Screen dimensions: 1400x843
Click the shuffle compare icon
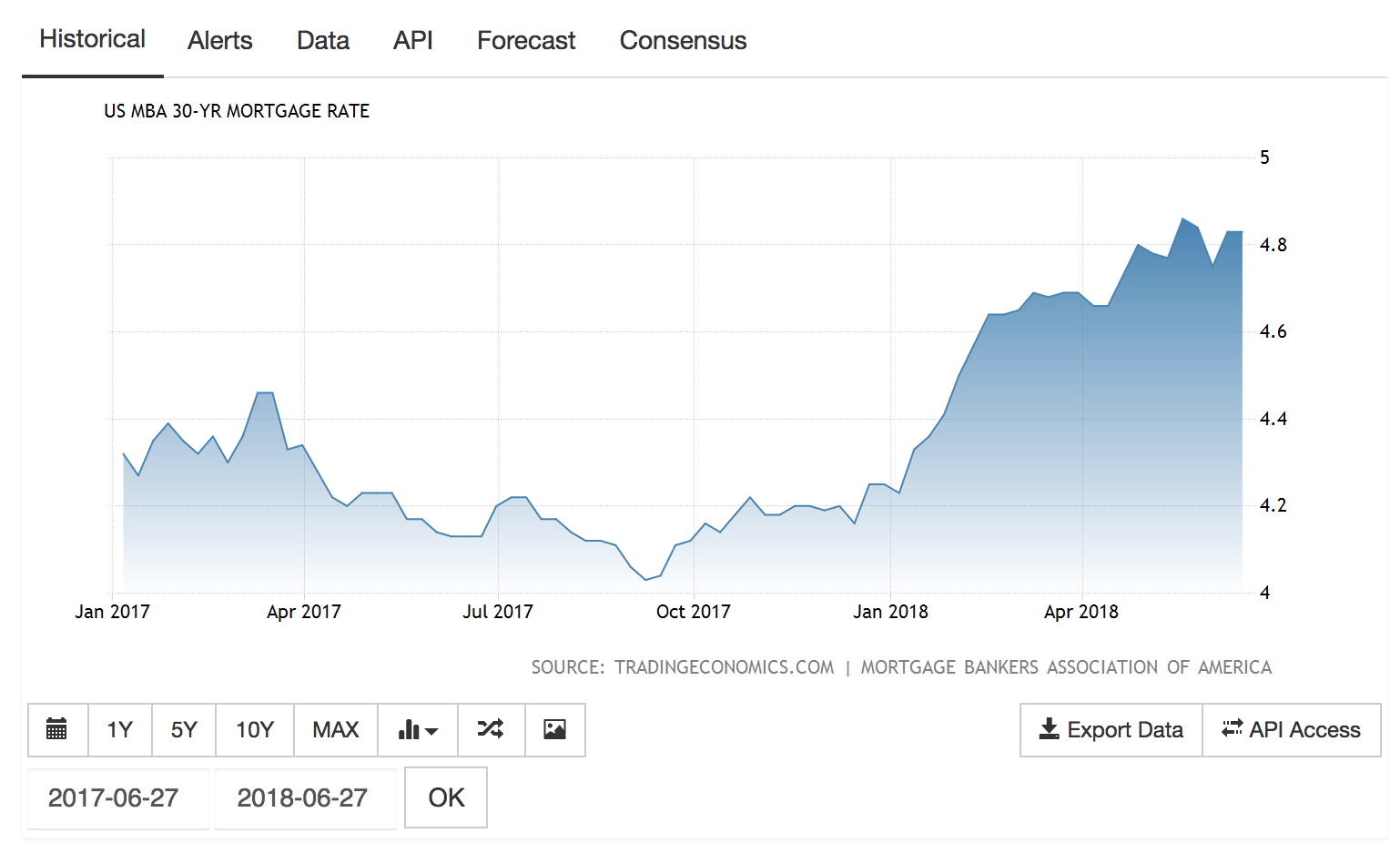coord(491,729)
